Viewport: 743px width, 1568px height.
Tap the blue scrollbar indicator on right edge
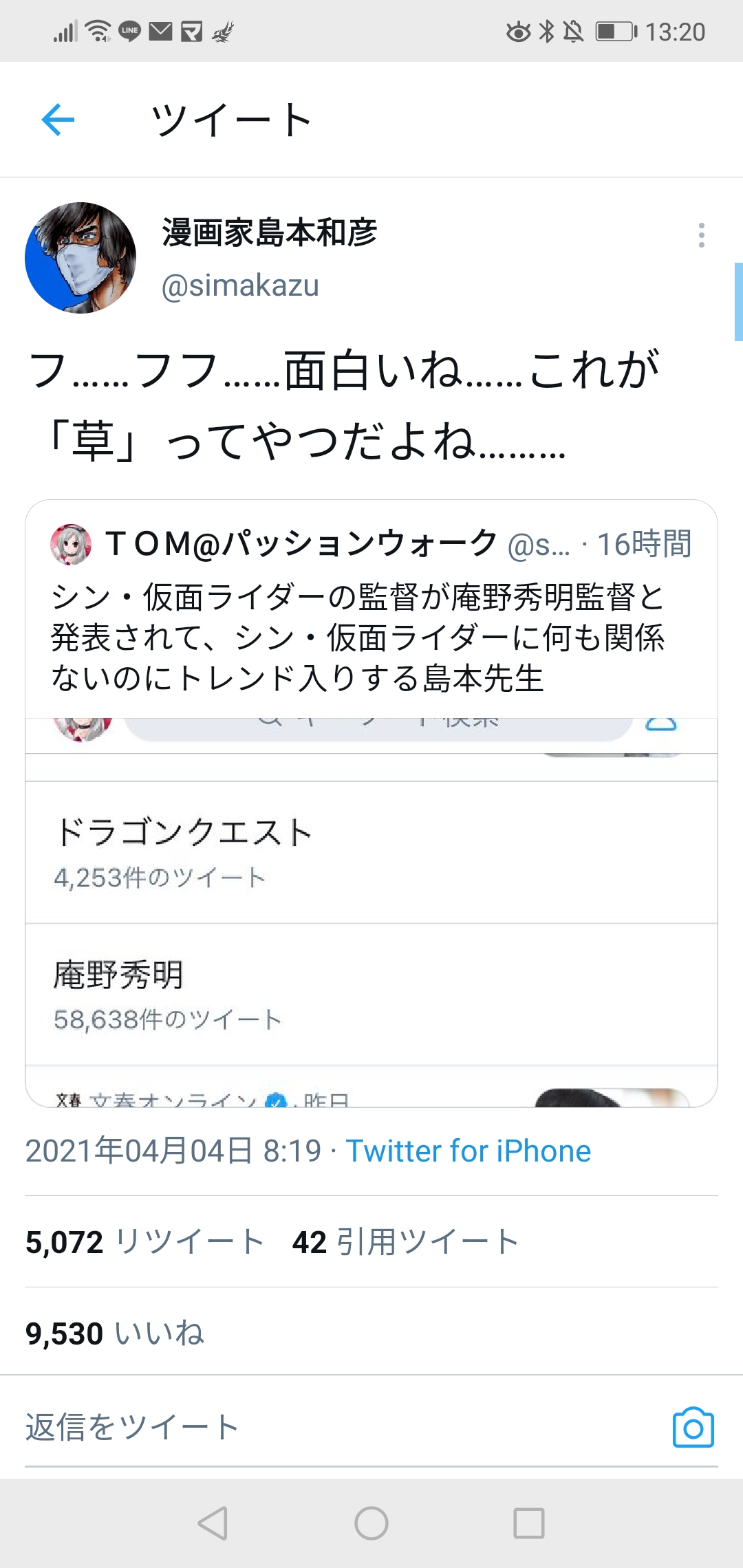pyautogui.click(x=738, y=301)
